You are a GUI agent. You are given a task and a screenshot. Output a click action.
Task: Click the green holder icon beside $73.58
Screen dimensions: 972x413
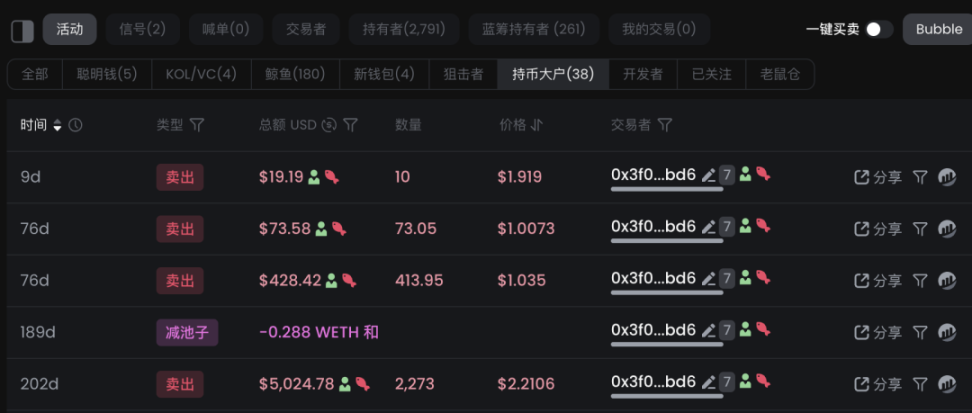(322, 228)
